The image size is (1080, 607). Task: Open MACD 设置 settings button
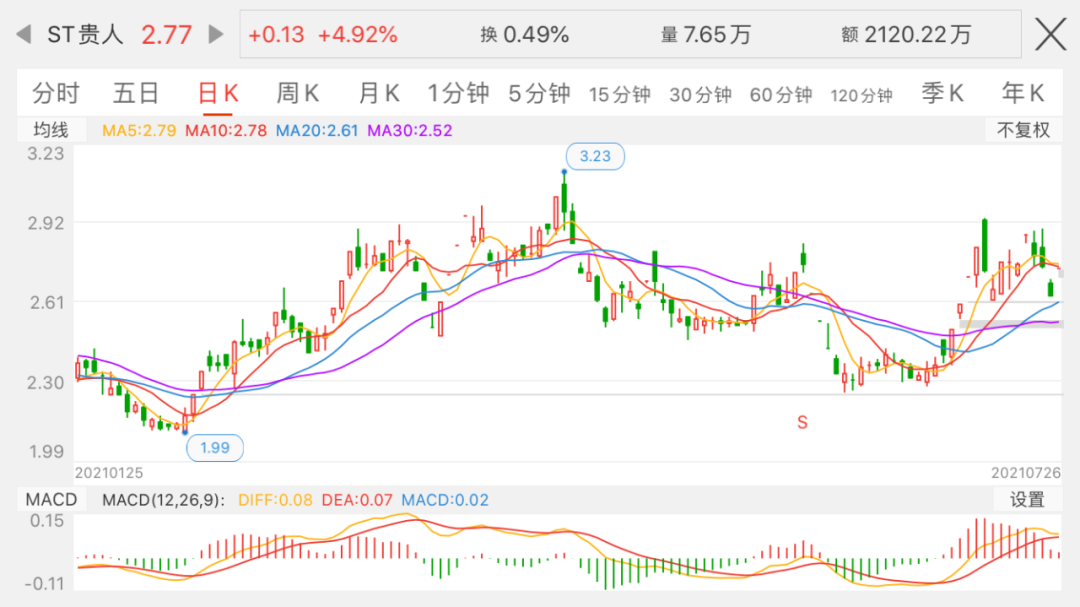pyautogui.click(x=1027, y=499)
